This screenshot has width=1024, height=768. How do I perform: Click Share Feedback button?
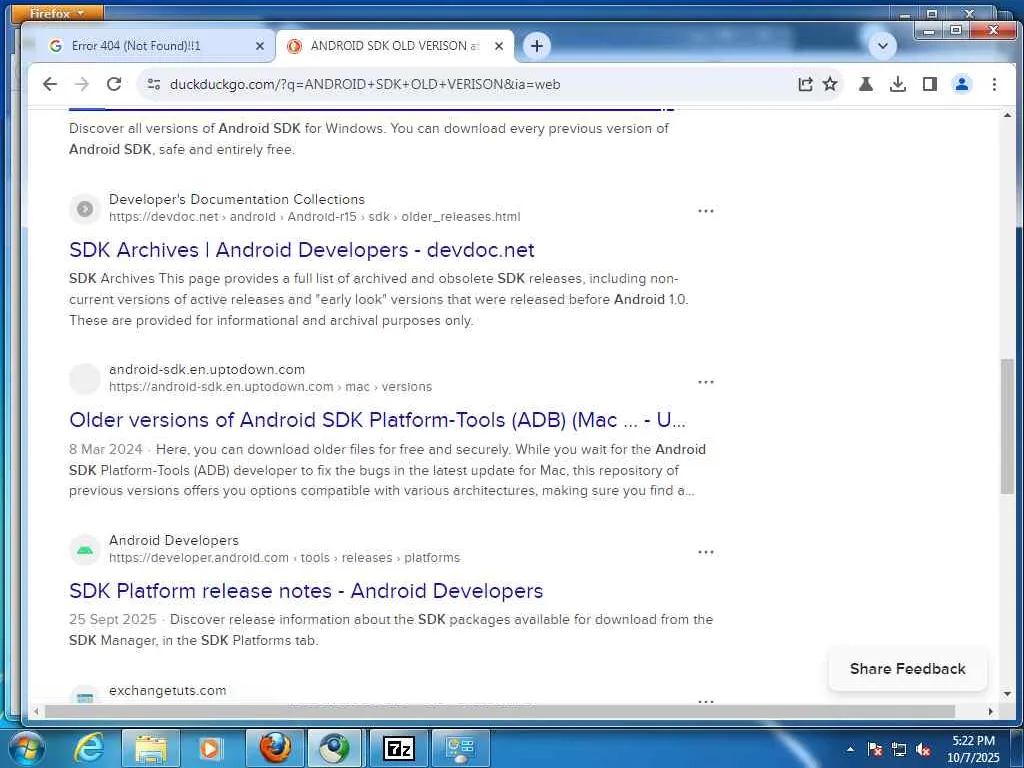[908, 669]
